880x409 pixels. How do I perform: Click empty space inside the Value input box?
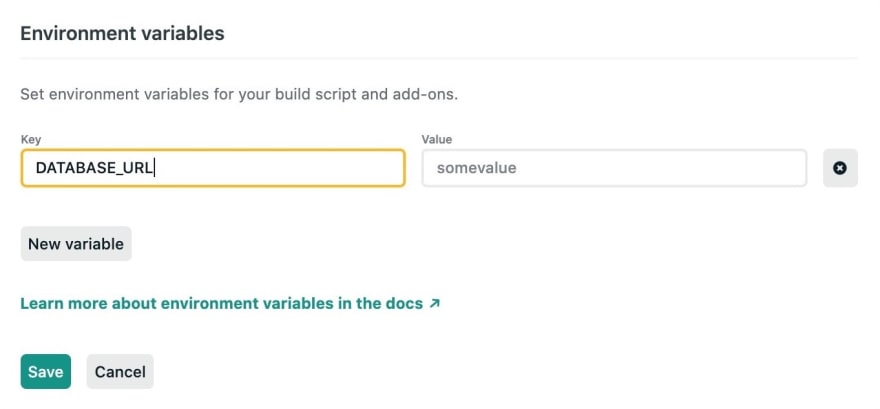click(662, 168)
